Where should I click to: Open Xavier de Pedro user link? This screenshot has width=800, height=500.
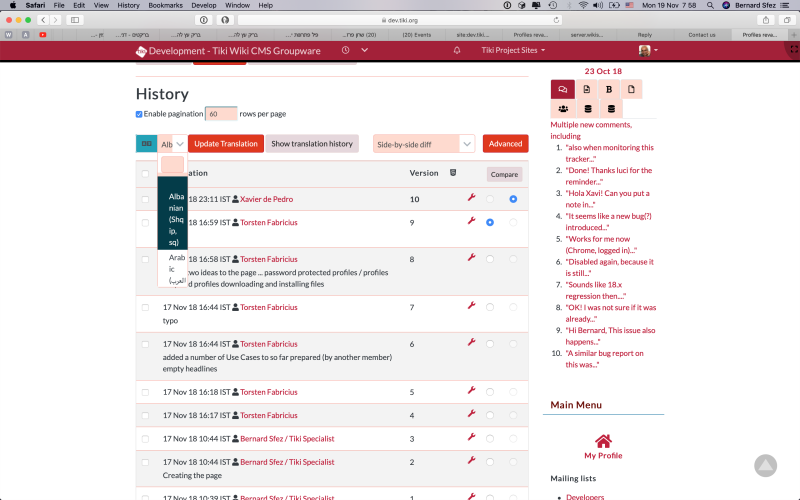click(266, 199)
